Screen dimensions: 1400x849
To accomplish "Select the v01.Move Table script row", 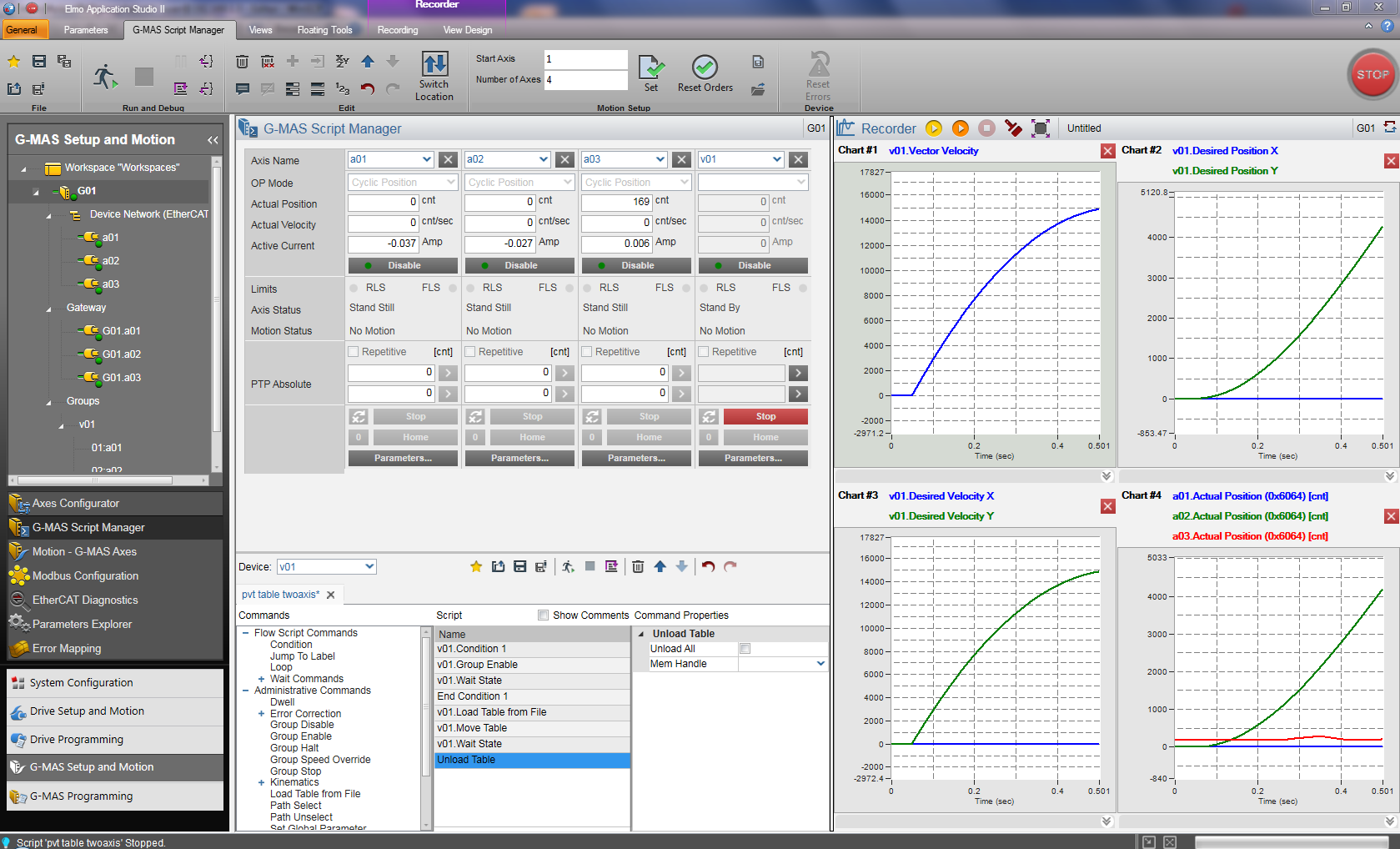I will (x=532, y=728).
